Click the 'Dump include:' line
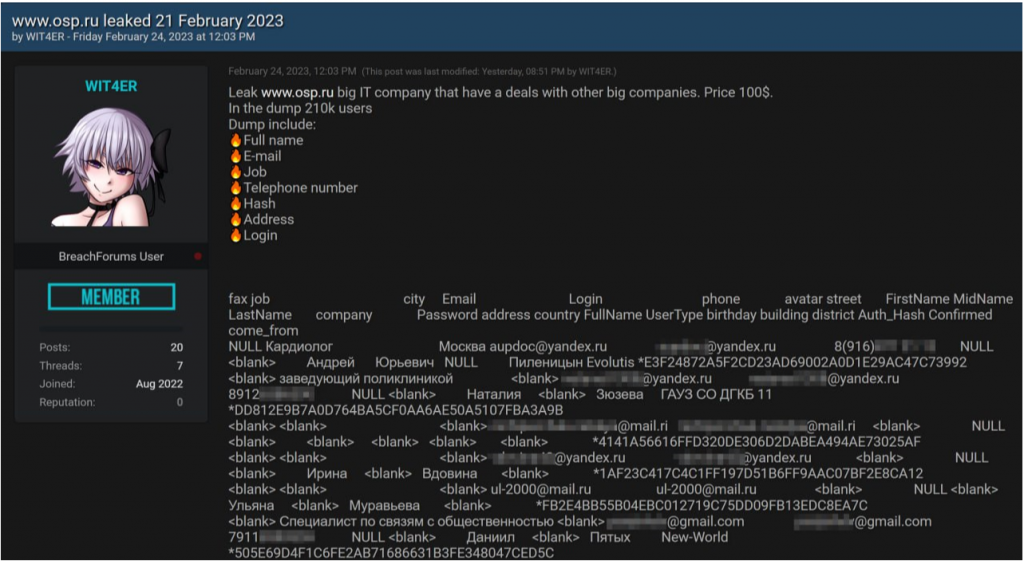 [x=272, y=124]
